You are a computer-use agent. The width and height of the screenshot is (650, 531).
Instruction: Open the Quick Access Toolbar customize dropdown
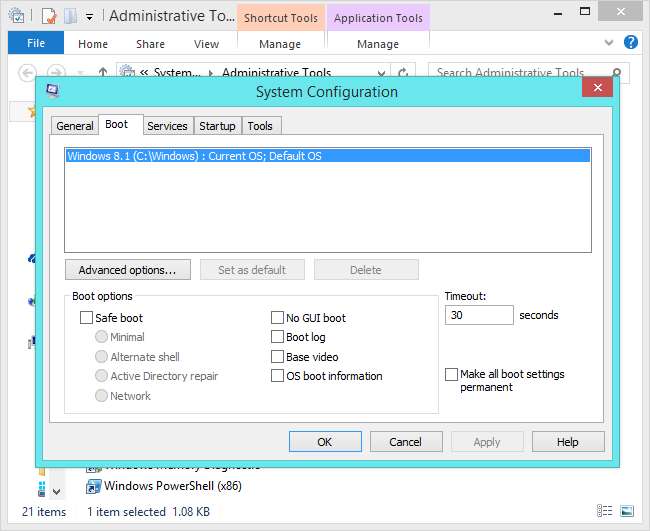click(x=89, y=17)
